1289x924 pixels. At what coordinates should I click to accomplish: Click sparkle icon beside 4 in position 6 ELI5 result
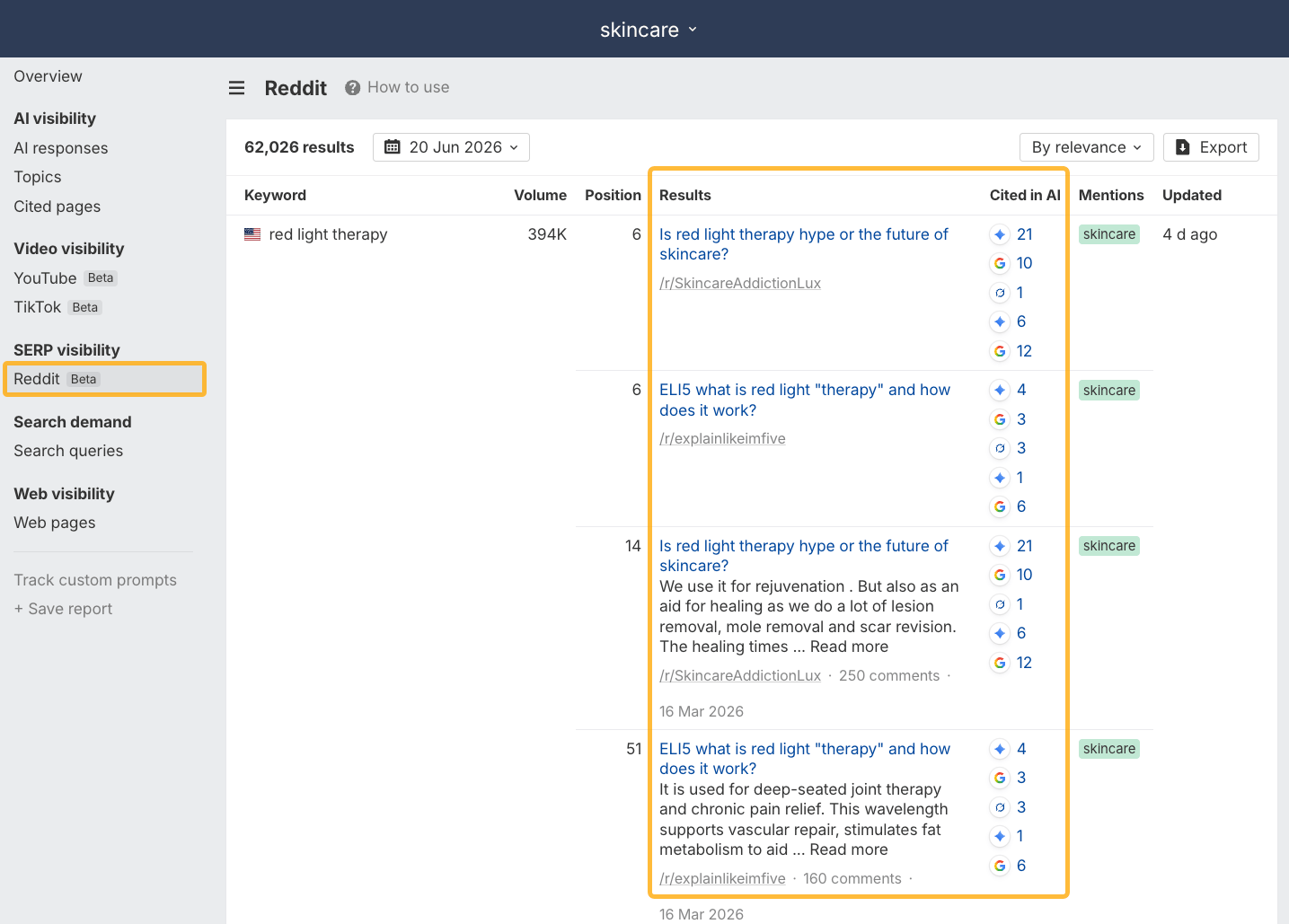(1000, 390)
